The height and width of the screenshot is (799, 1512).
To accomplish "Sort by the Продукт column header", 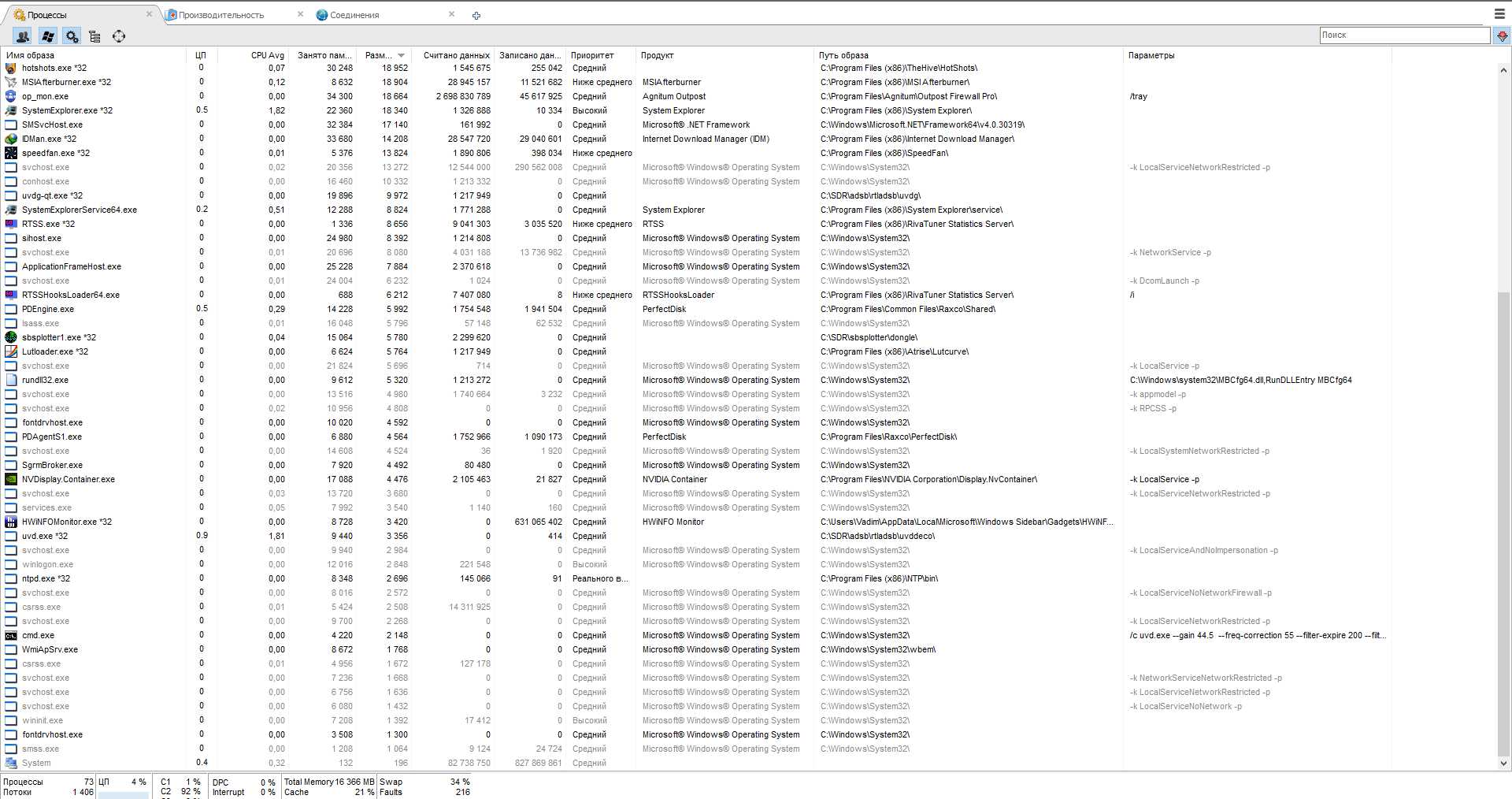I will [x=657, y=55].
